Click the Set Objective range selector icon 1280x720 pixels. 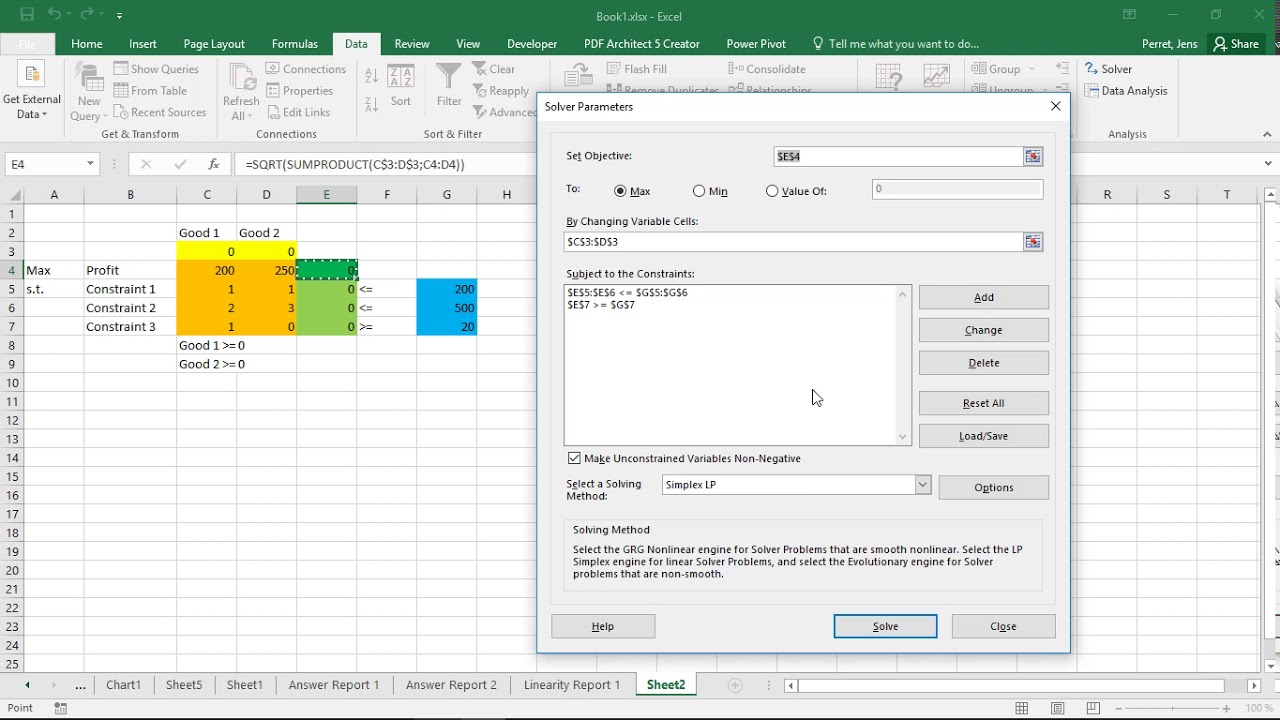pyautogui.click(x=1032, y=156)
